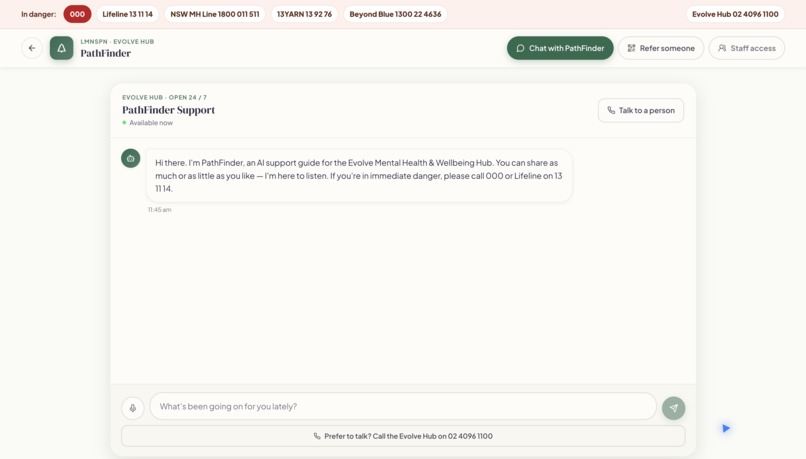This screenshot has width=806, height=459.
Task: Click the Available now status text
Action: [x=151, y=123]
